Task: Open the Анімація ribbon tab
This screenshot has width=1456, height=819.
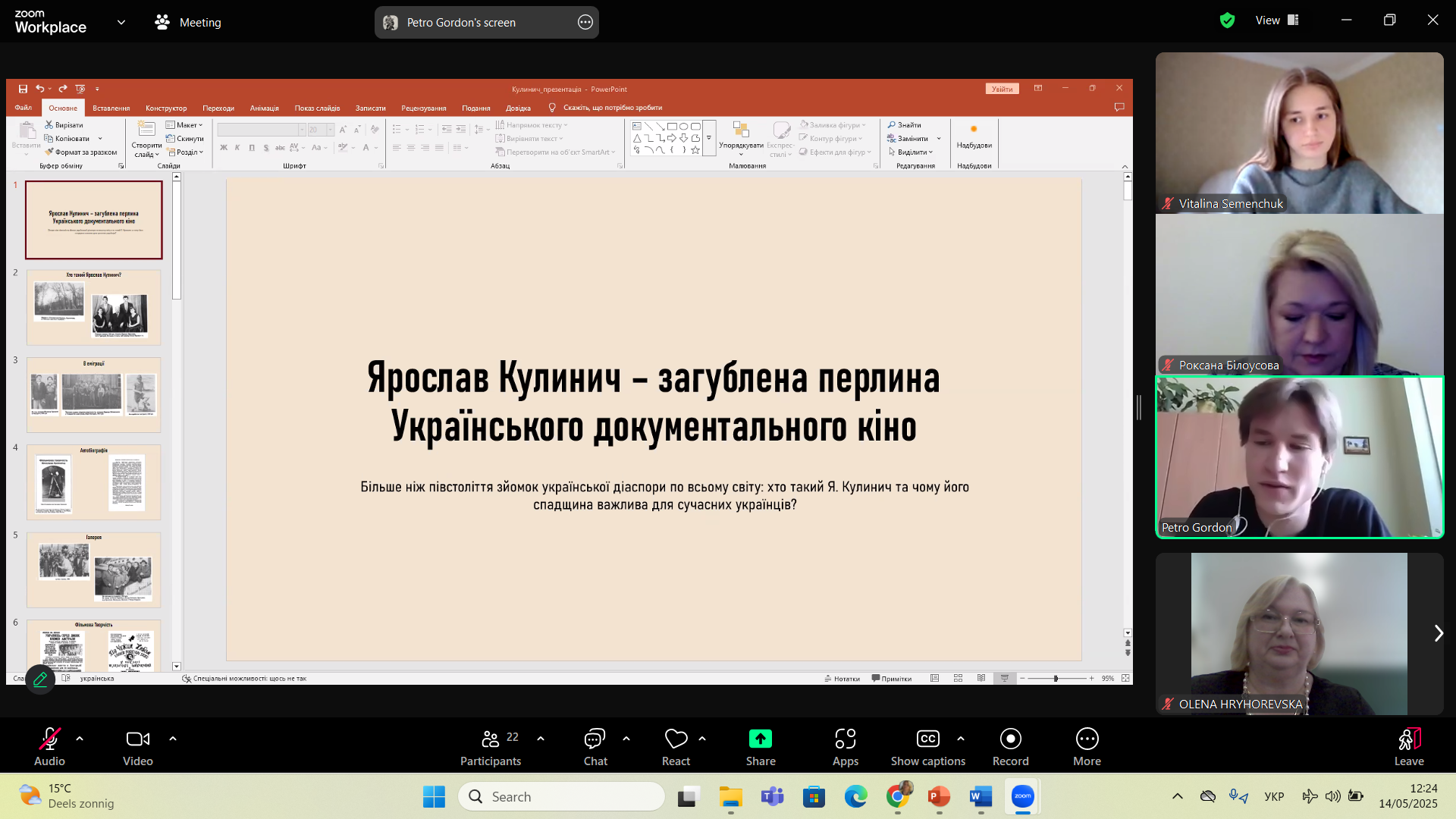Action: (264, 108)
